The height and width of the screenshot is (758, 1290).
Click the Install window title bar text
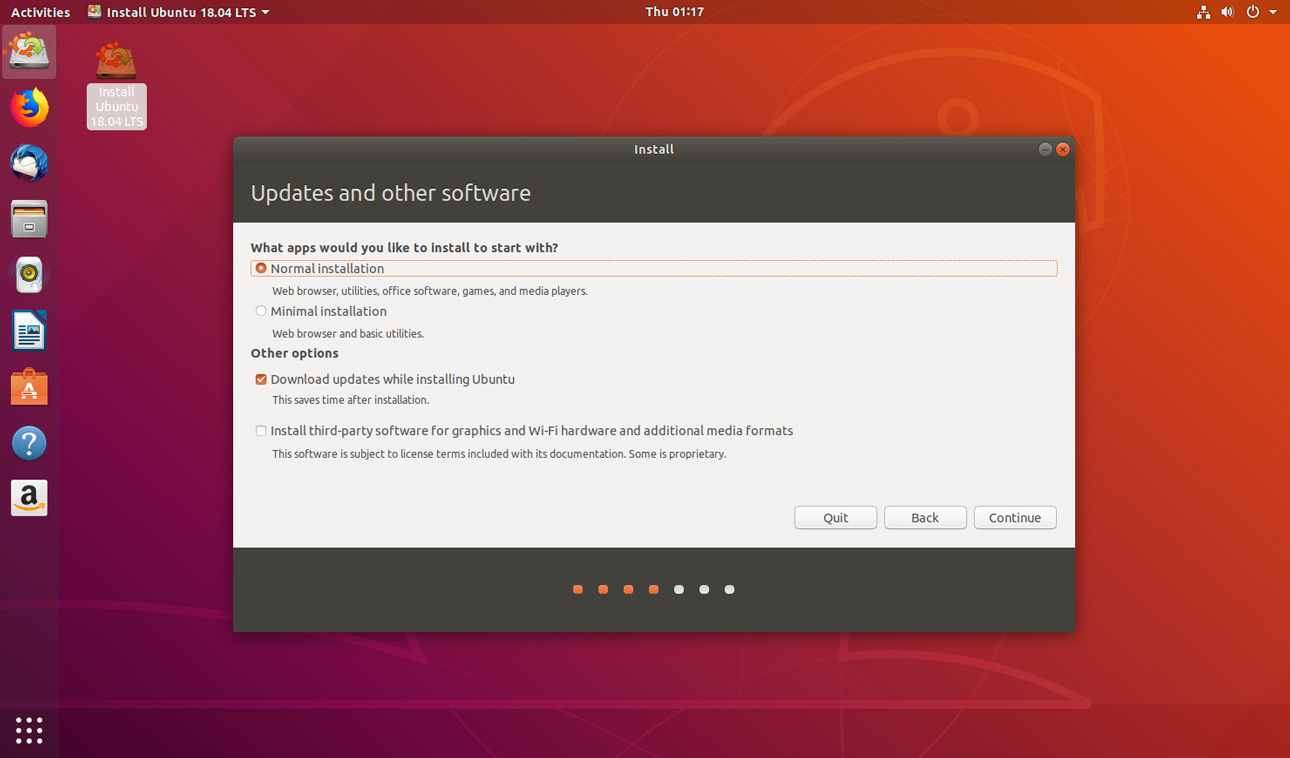(654, 149)
